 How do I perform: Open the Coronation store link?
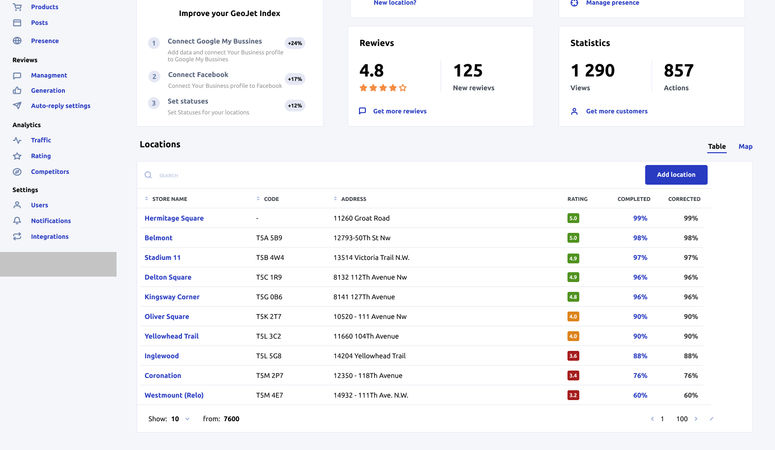click(x=163, y=376)
